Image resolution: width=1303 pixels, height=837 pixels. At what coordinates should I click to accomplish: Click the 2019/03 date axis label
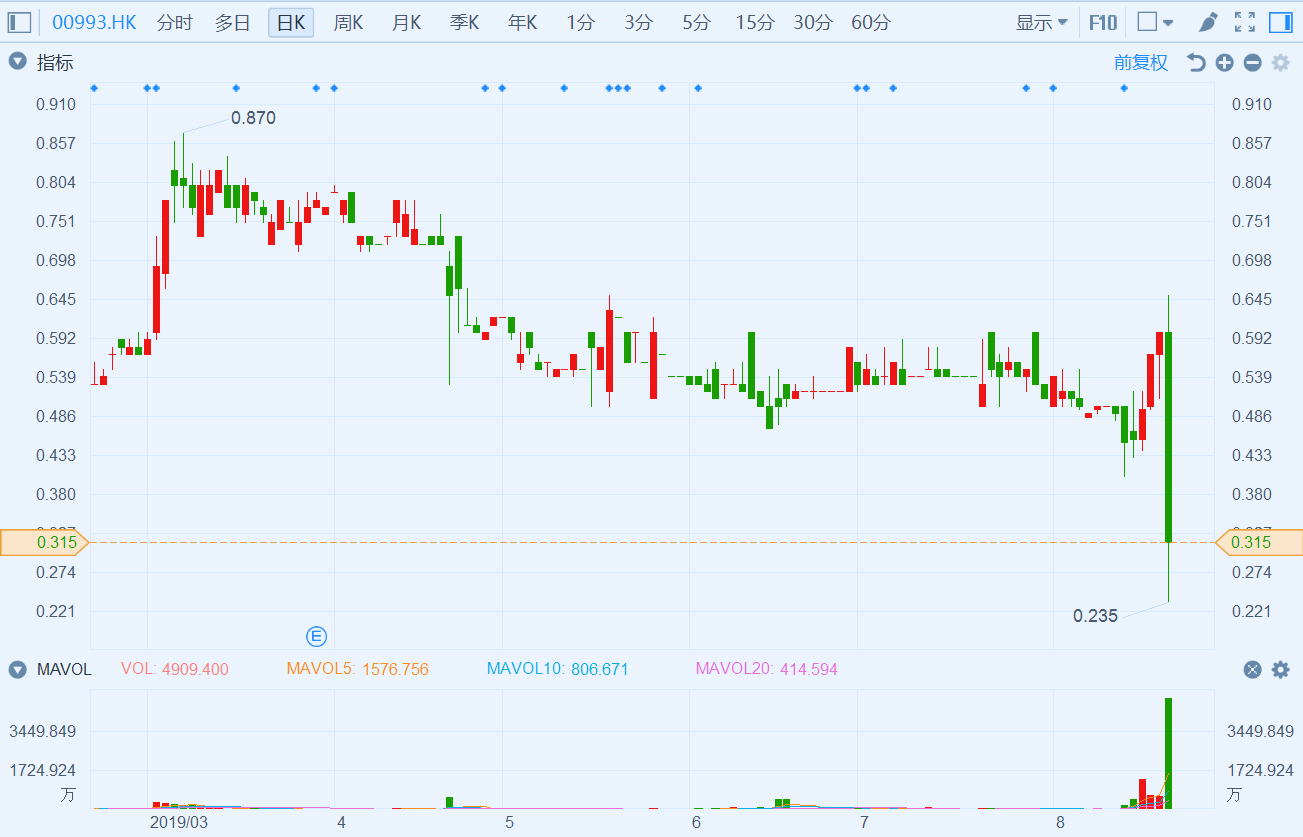pyautogui.click(x=179, y=822)
